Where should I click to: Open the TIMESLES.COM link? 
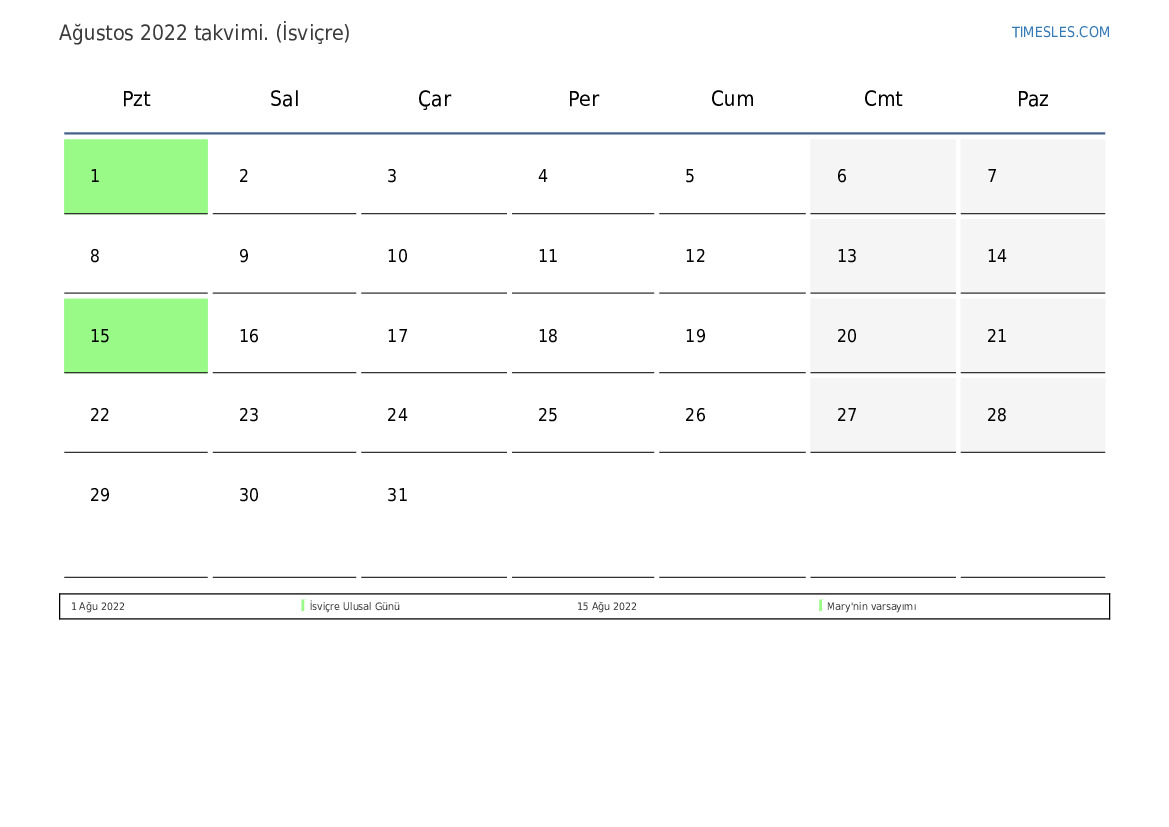pos(1060,32)
